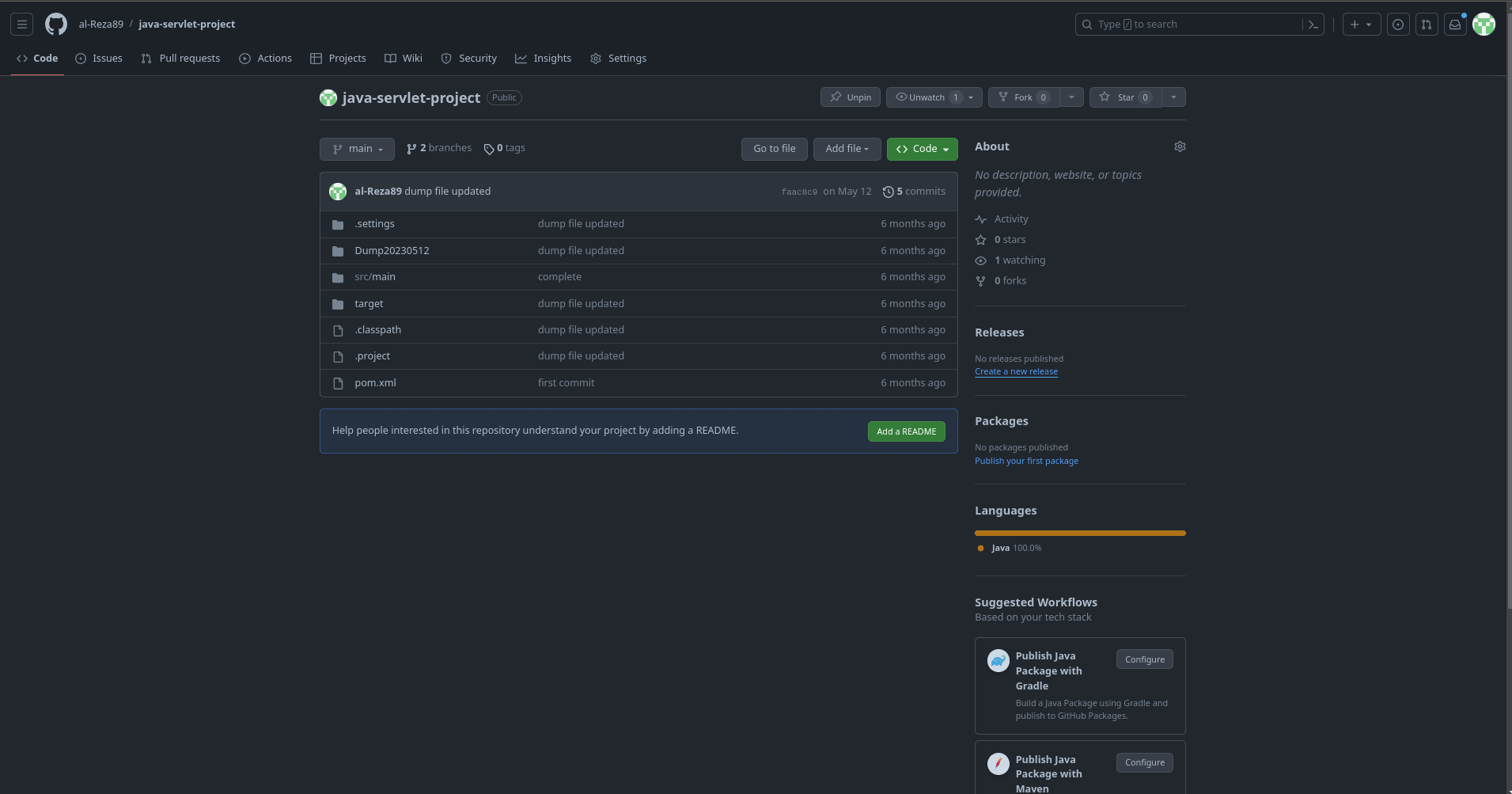Open the notifications inbox icon
The width and height of the screenshot is (1512, 794).
click(1455, 25)
